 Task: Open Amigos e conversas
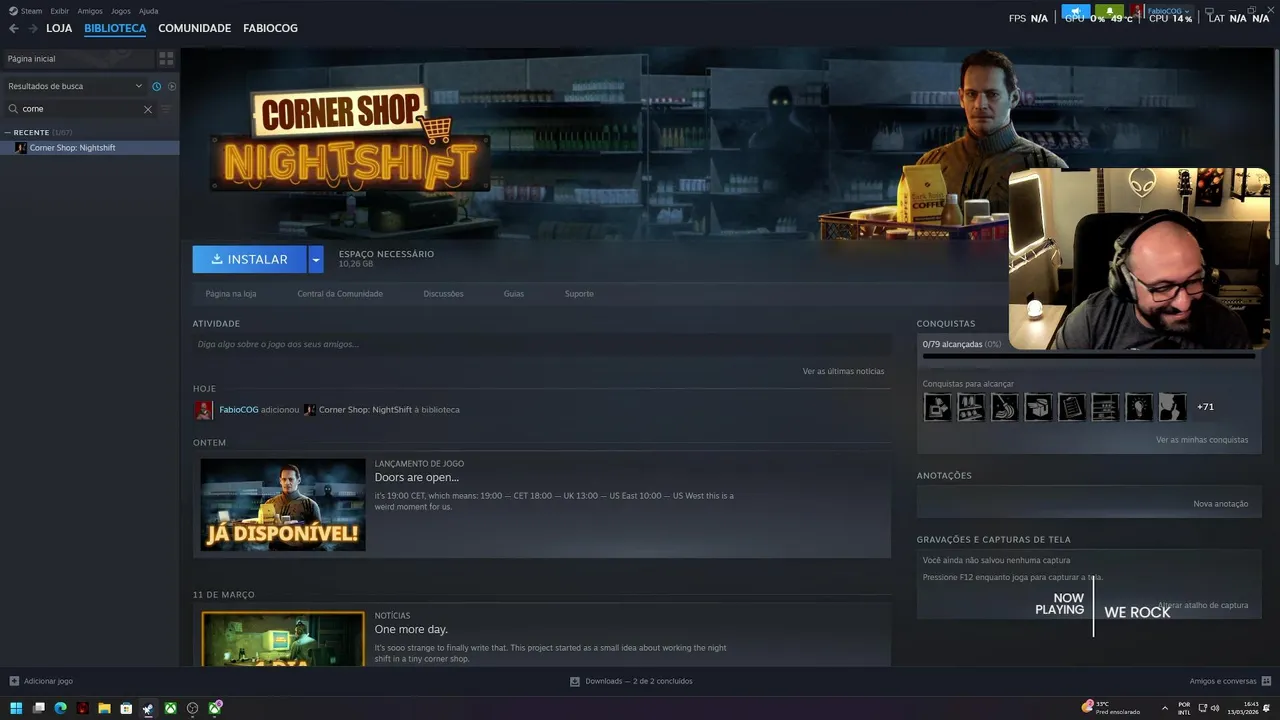tap(1229, 681)
